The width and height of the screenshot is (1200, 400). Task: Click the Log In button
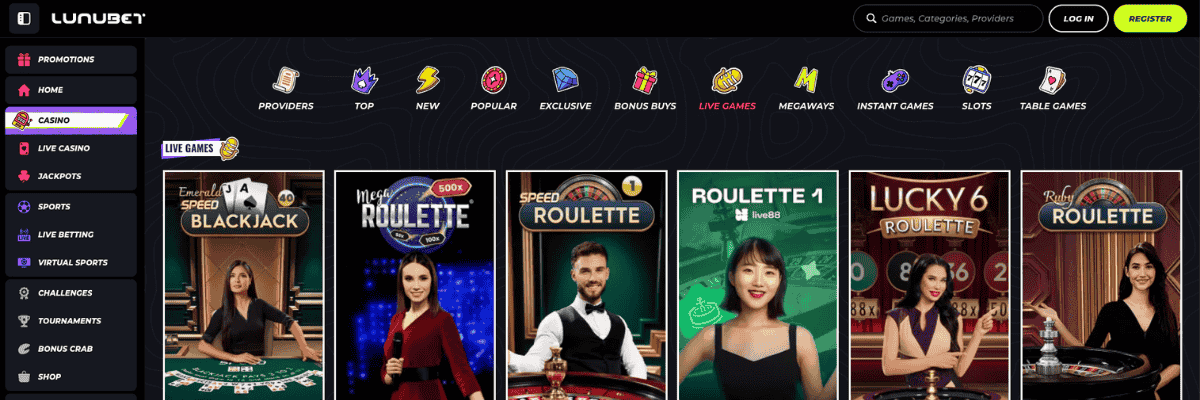point(1078,18)
